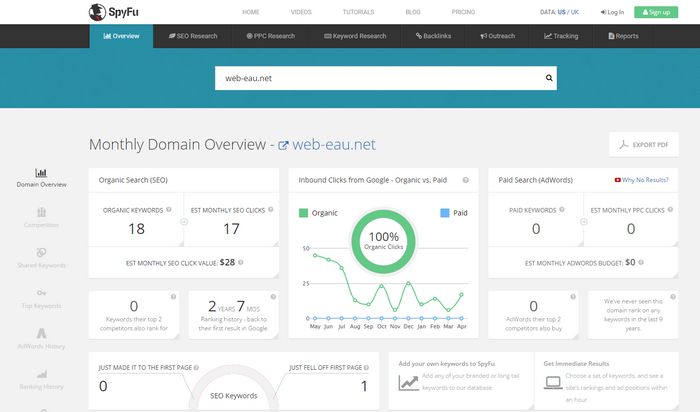Open Ranking History in the sidebar

click(41, 380)
